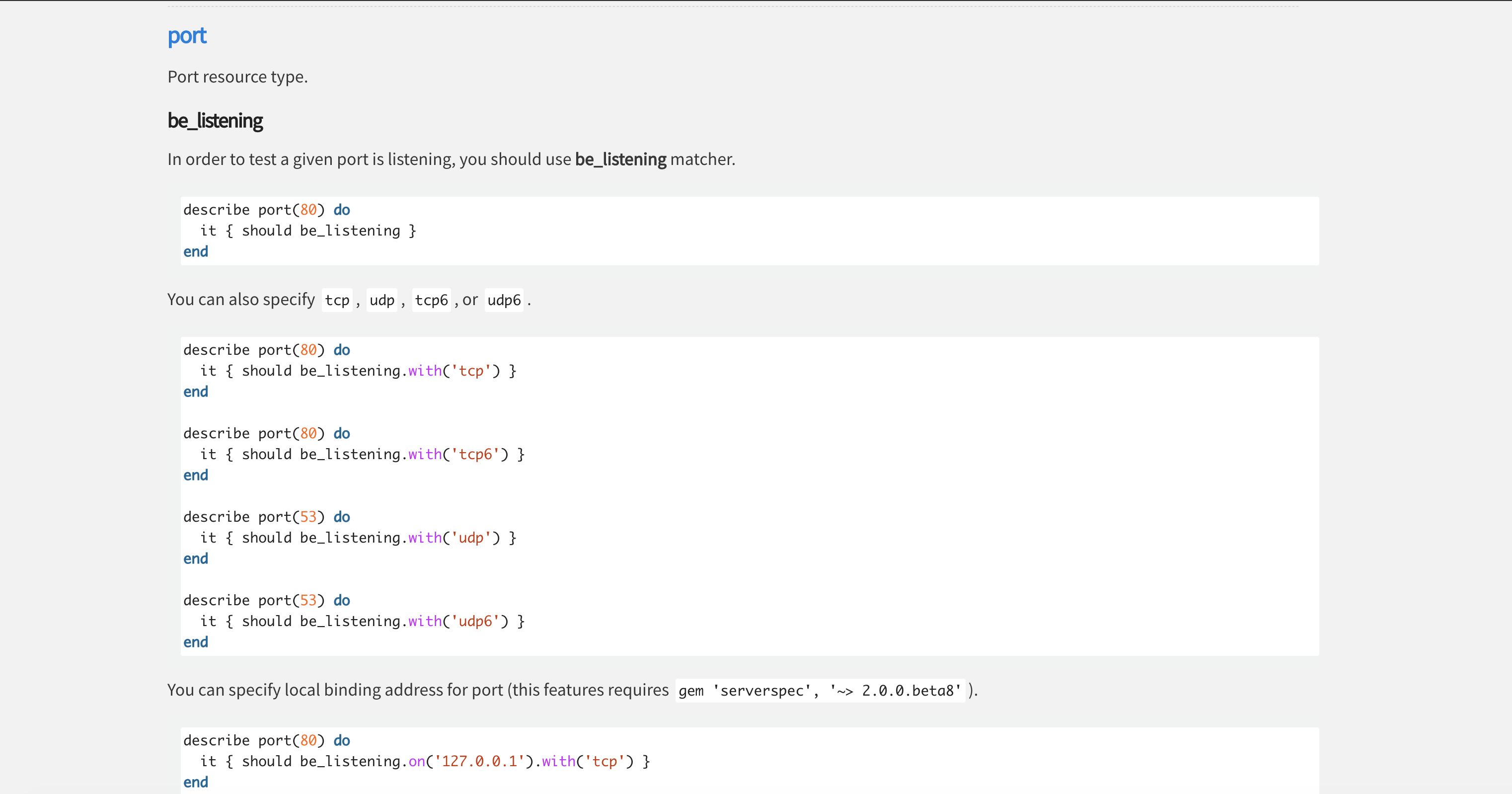
Task: Select the line 'it { should be_listening }'
Action: [308, 231]
